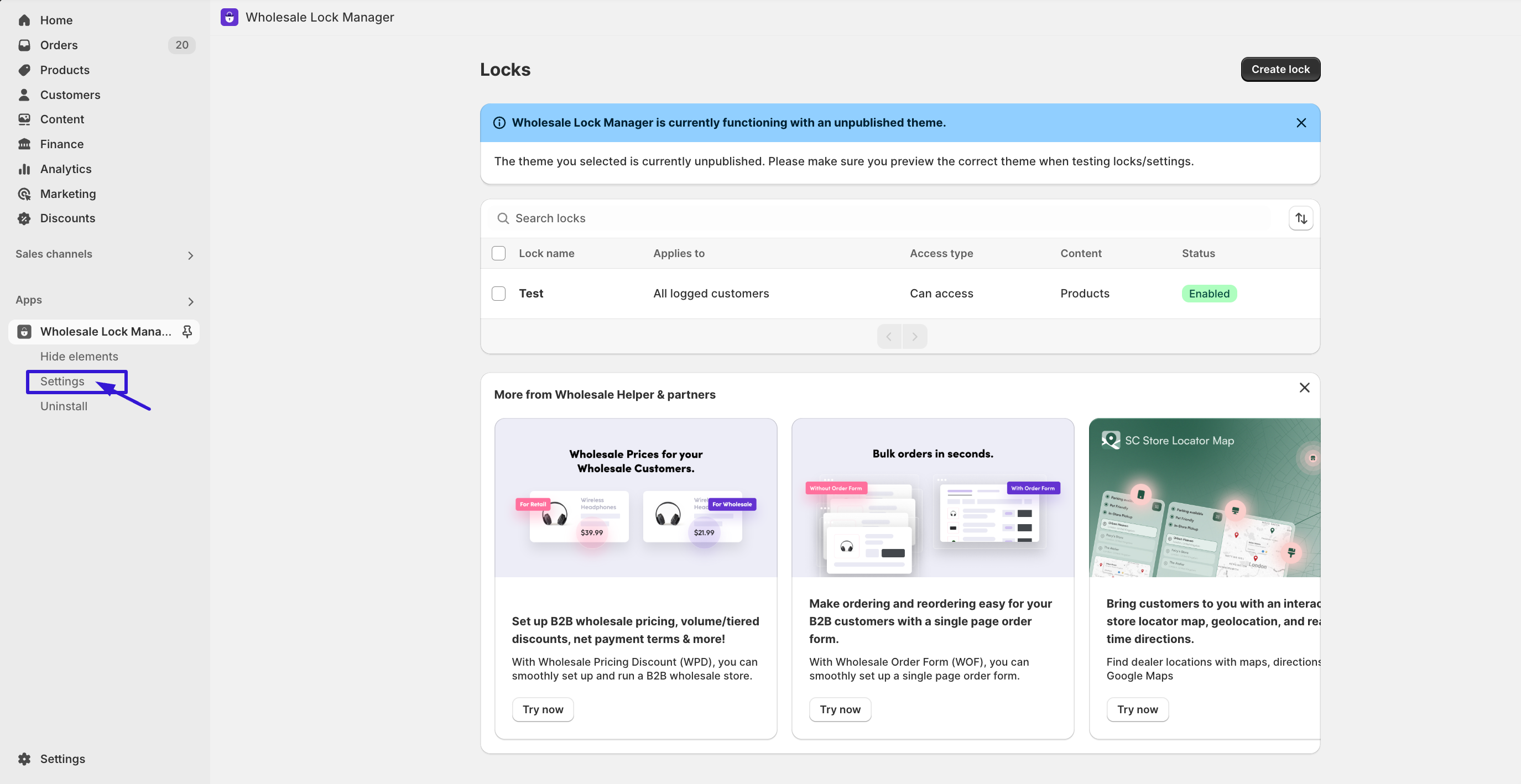This screenshot has width=1521, height=784.
Task: Click the Discounts badge icon
Action: (24, 218)
